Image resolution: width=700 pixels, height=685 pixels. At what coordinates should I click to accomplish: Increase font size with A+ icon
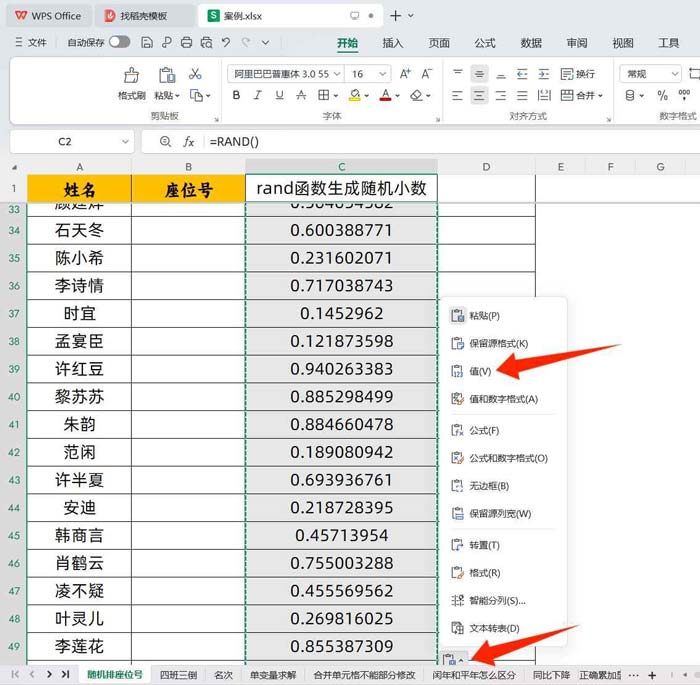tap(405, 74)
